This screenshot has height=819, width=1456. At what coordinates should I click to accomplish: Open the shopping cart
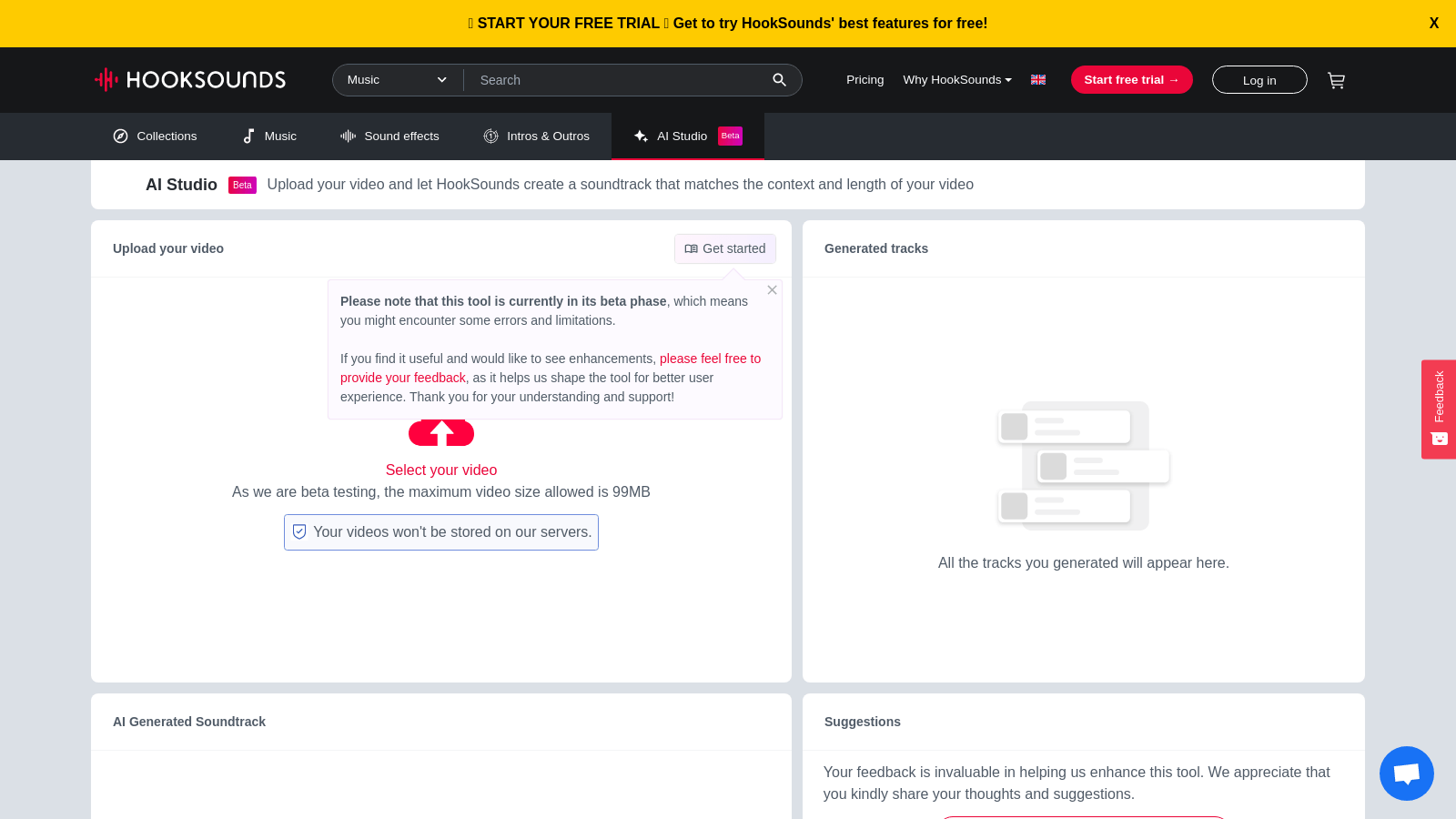click(x=1336, y=80)
